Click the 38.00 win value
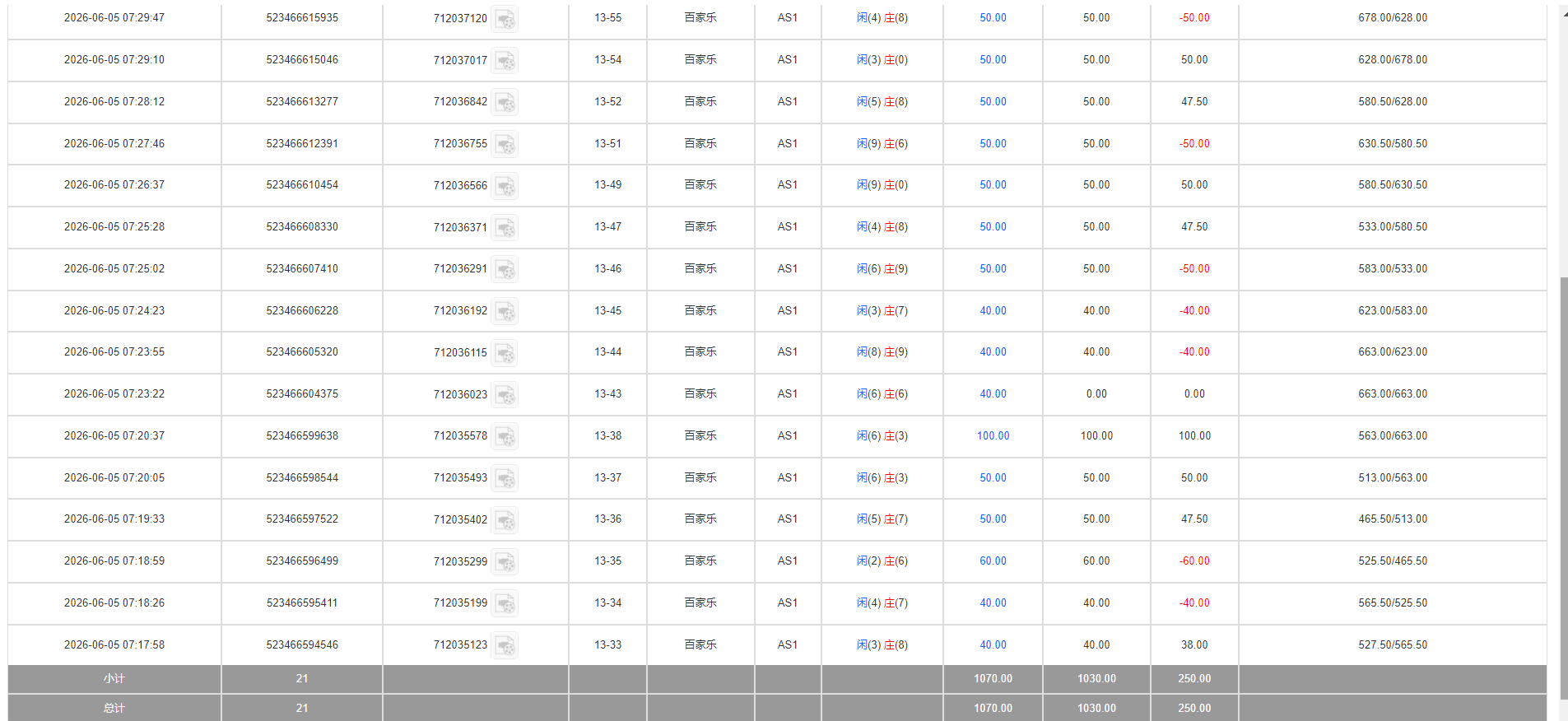 pyautogui.click(x=1194, y=644)
